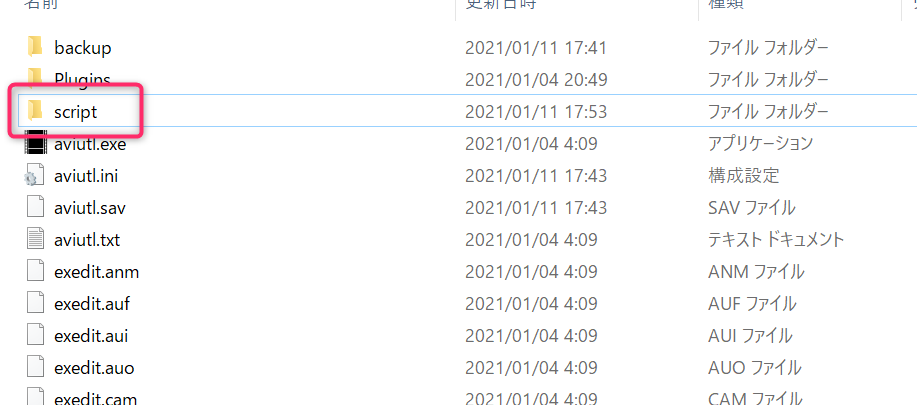Click the exedit.aui file icon

coord(35,336)
